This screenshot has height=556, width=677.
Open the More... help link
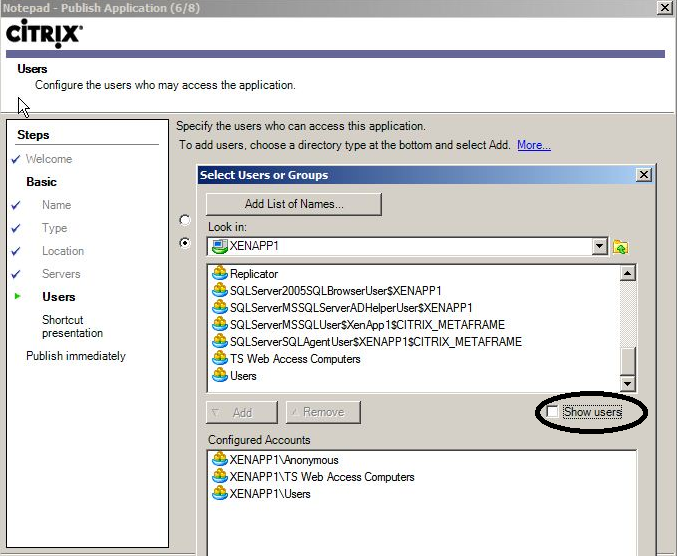coord(534,145)
